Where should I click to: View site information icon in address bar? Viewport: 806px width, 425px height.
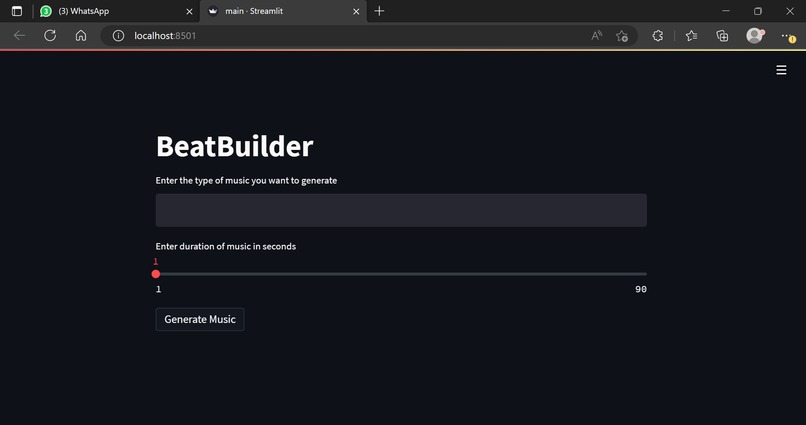(118, 35)
